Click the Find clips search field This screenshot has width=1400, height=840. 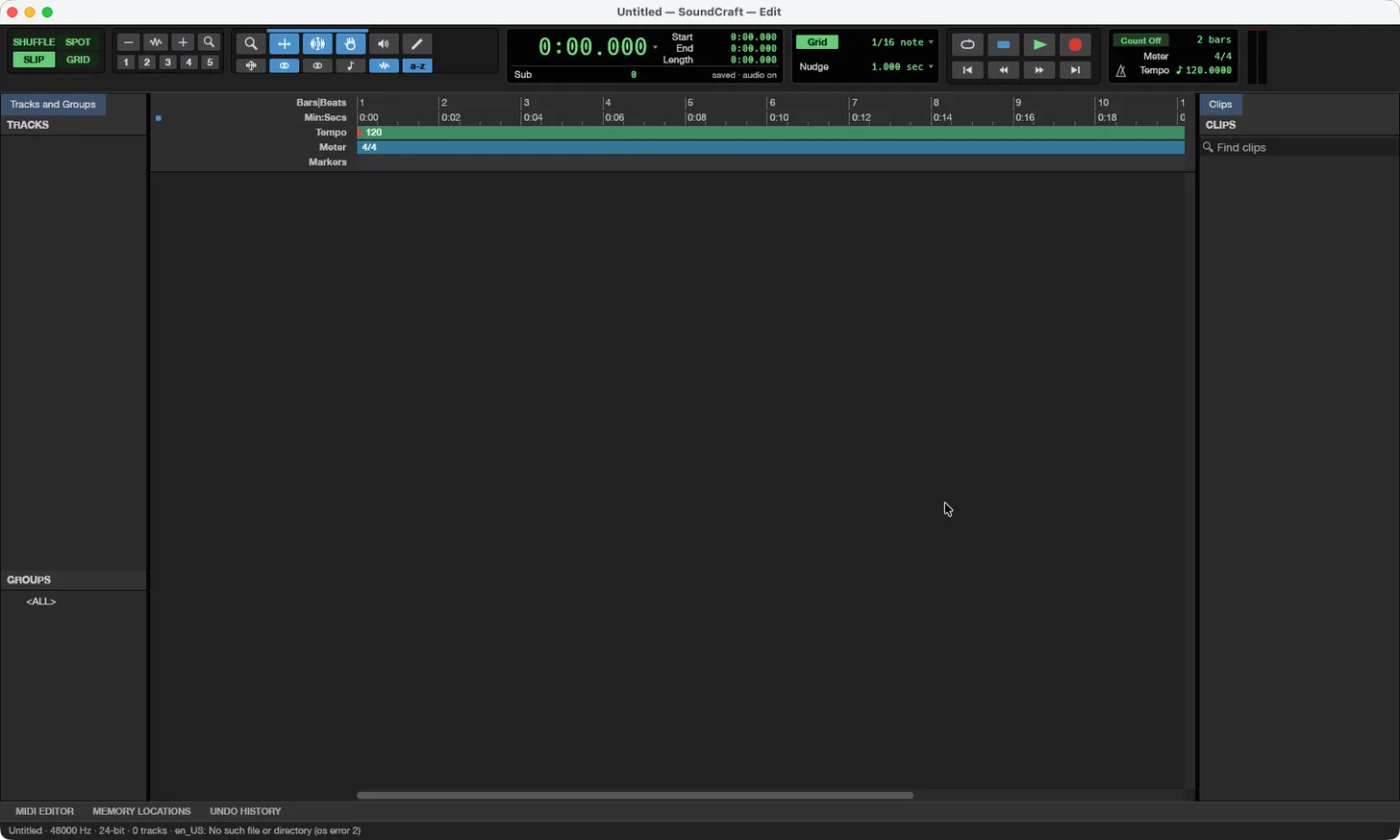click(1299, 147)
